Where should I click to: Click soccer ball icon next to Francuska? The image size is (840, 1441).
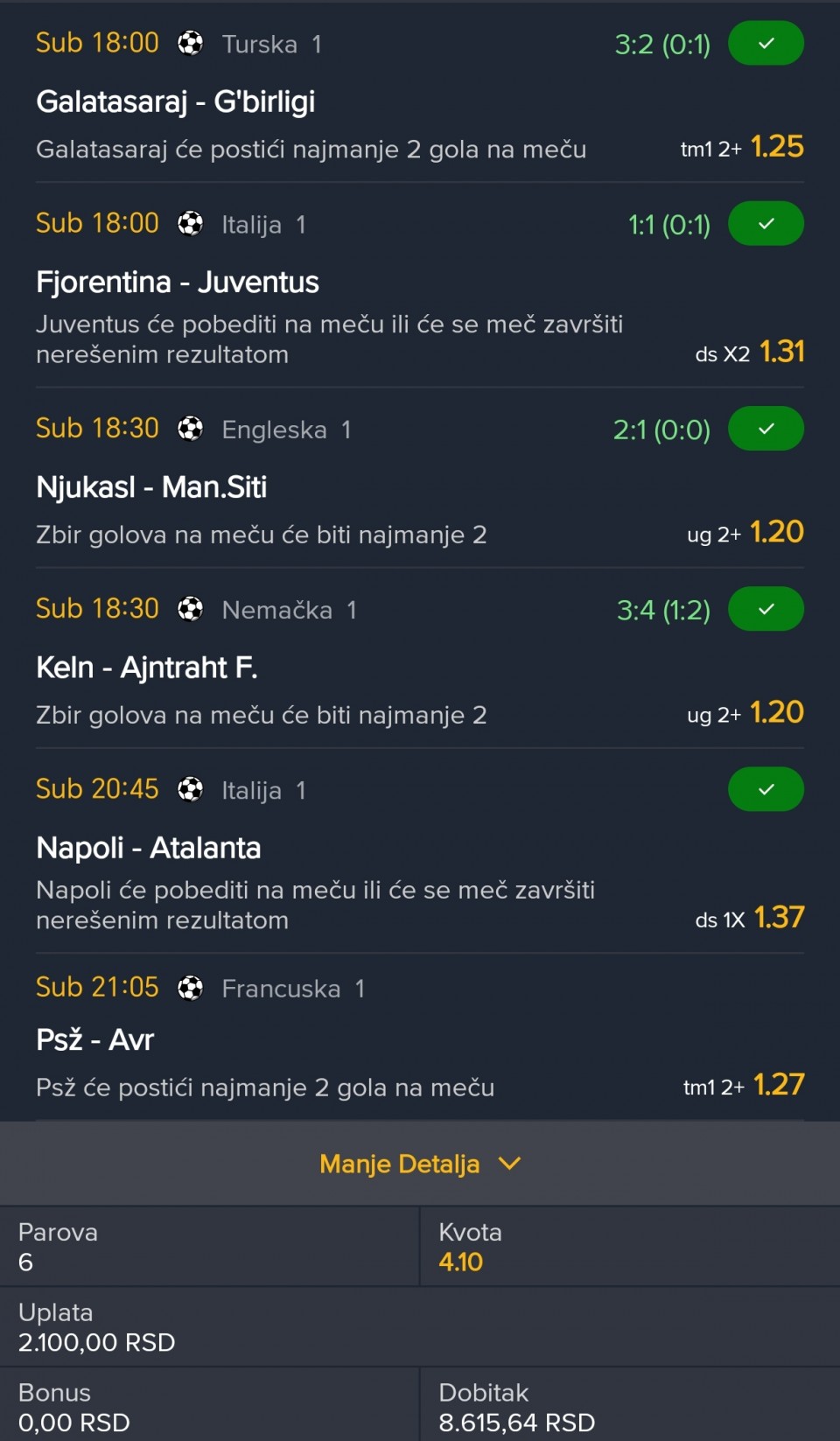(x=190, y=988)
